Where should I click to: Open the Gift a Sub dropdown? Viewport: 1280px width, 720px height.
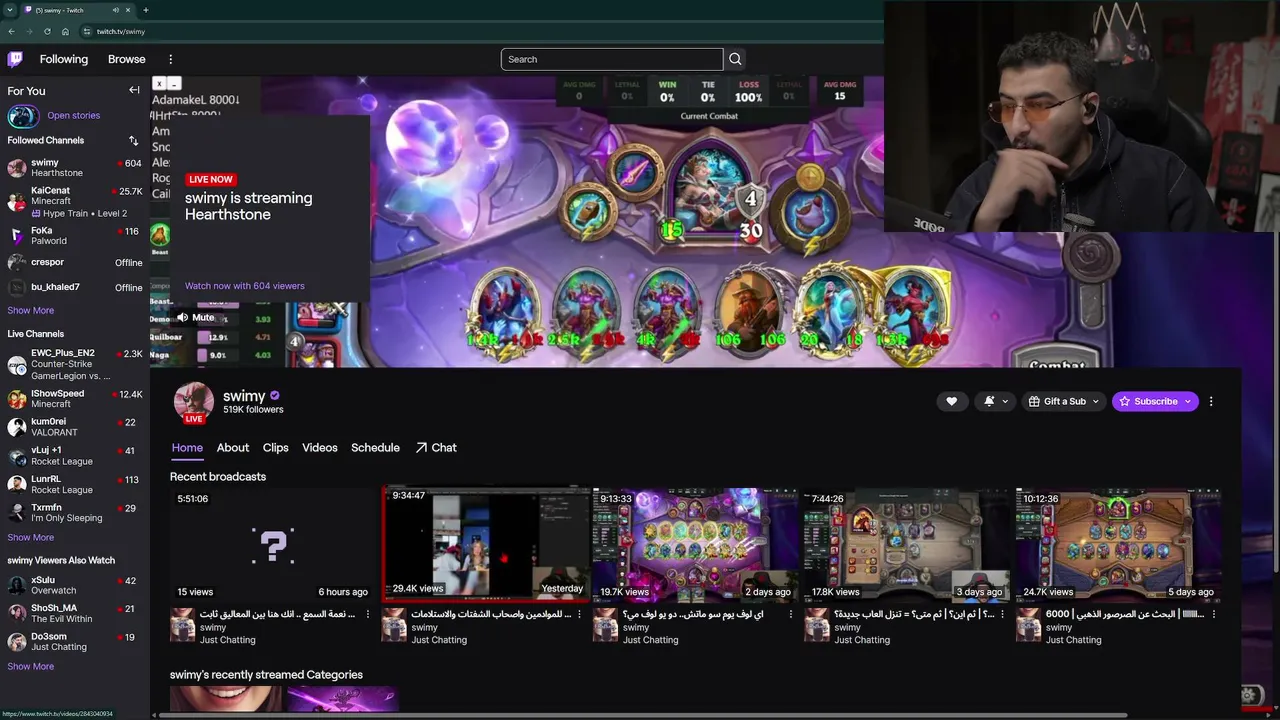click(1064, 401)
